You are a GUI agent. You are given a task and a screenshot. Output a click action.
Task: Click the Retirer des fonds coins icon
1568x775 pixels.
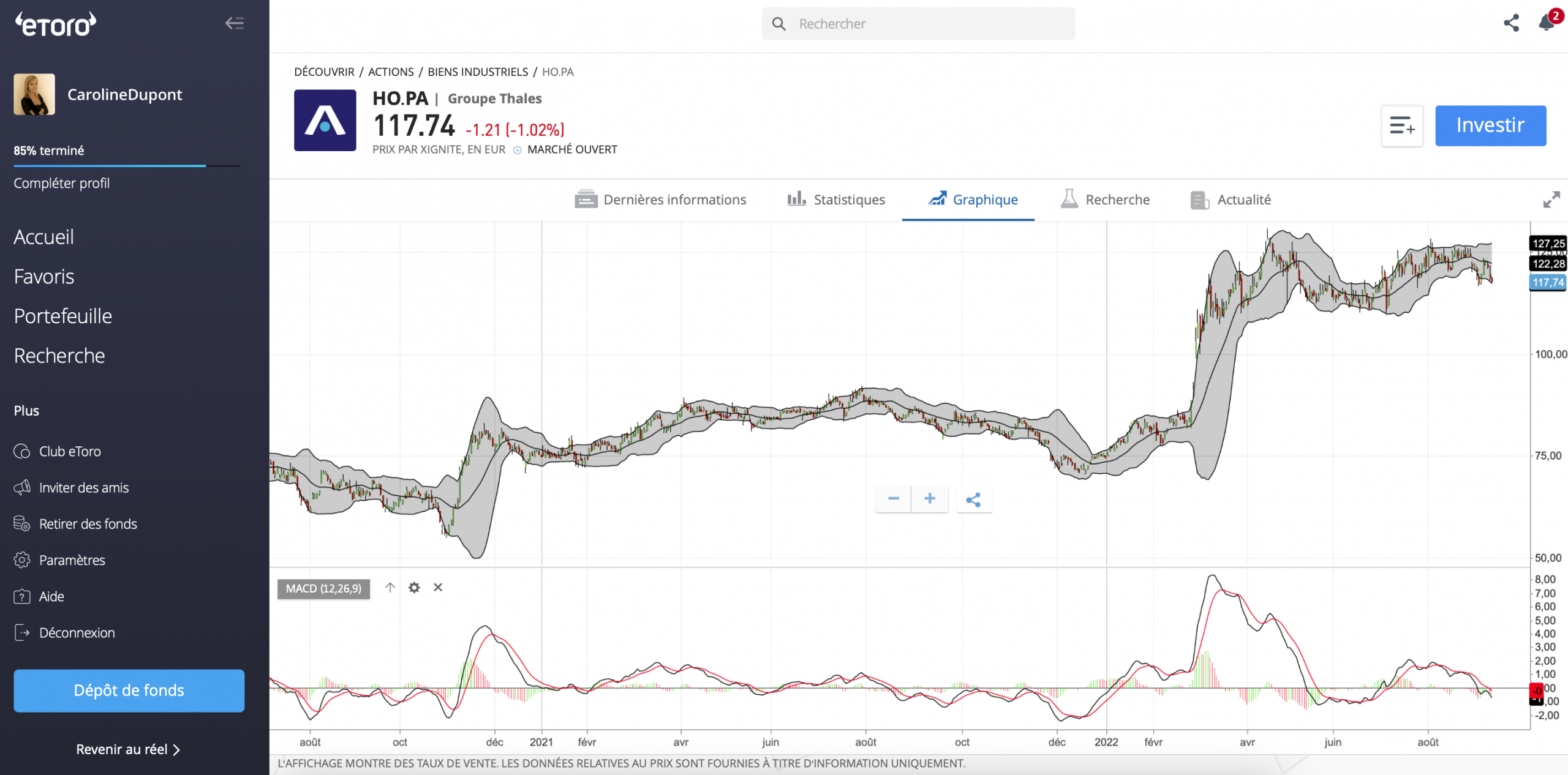point(22,524)
